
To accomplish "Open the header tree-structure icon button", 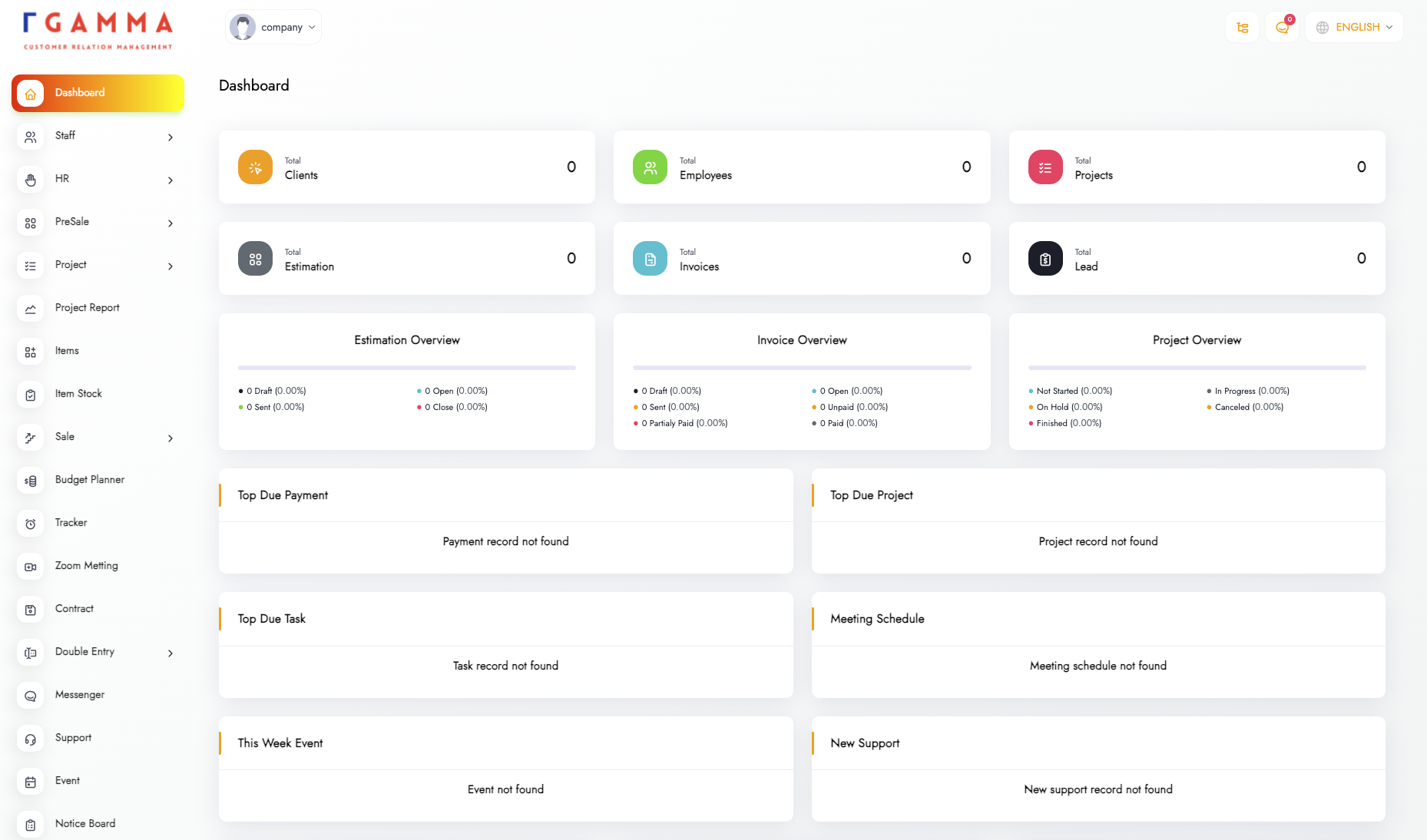I will pos(1242,27).
